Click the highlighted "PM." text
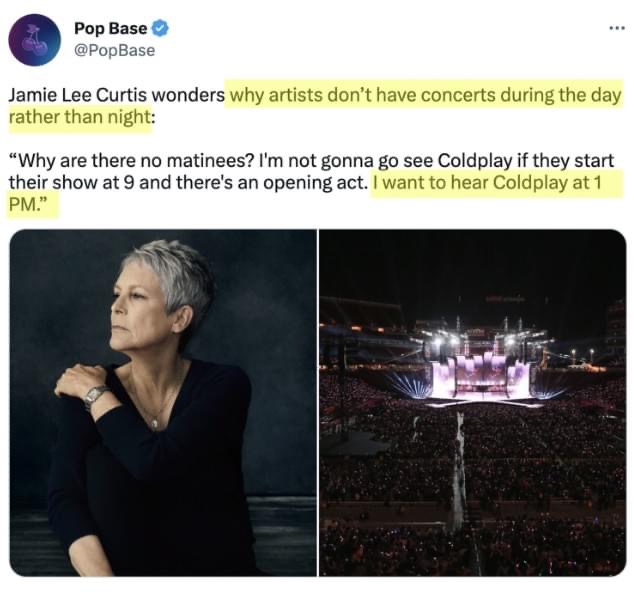 tap(29, 203)
